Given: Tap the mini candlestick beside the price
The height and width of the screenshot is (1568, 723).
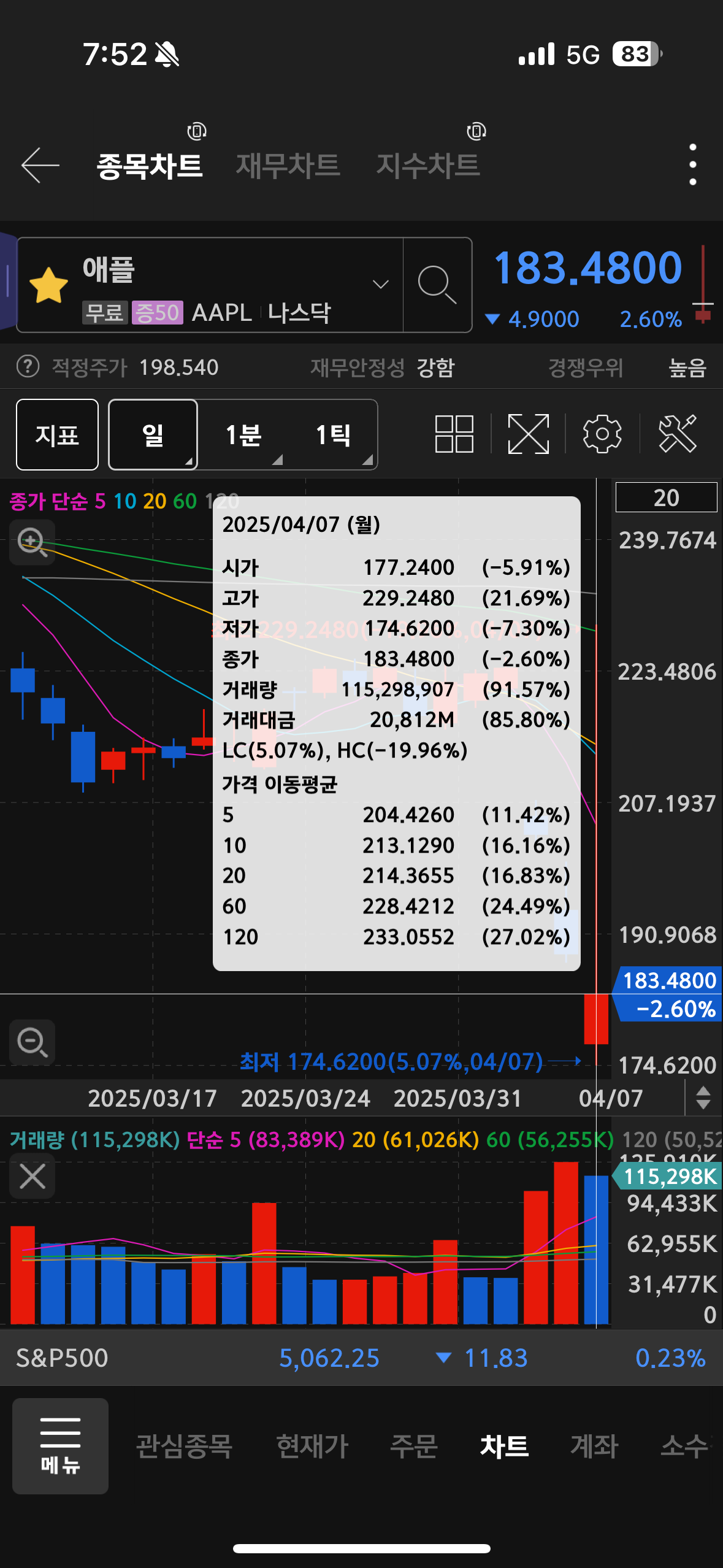Looking at the screenshot, I should [x=703, y=284].
